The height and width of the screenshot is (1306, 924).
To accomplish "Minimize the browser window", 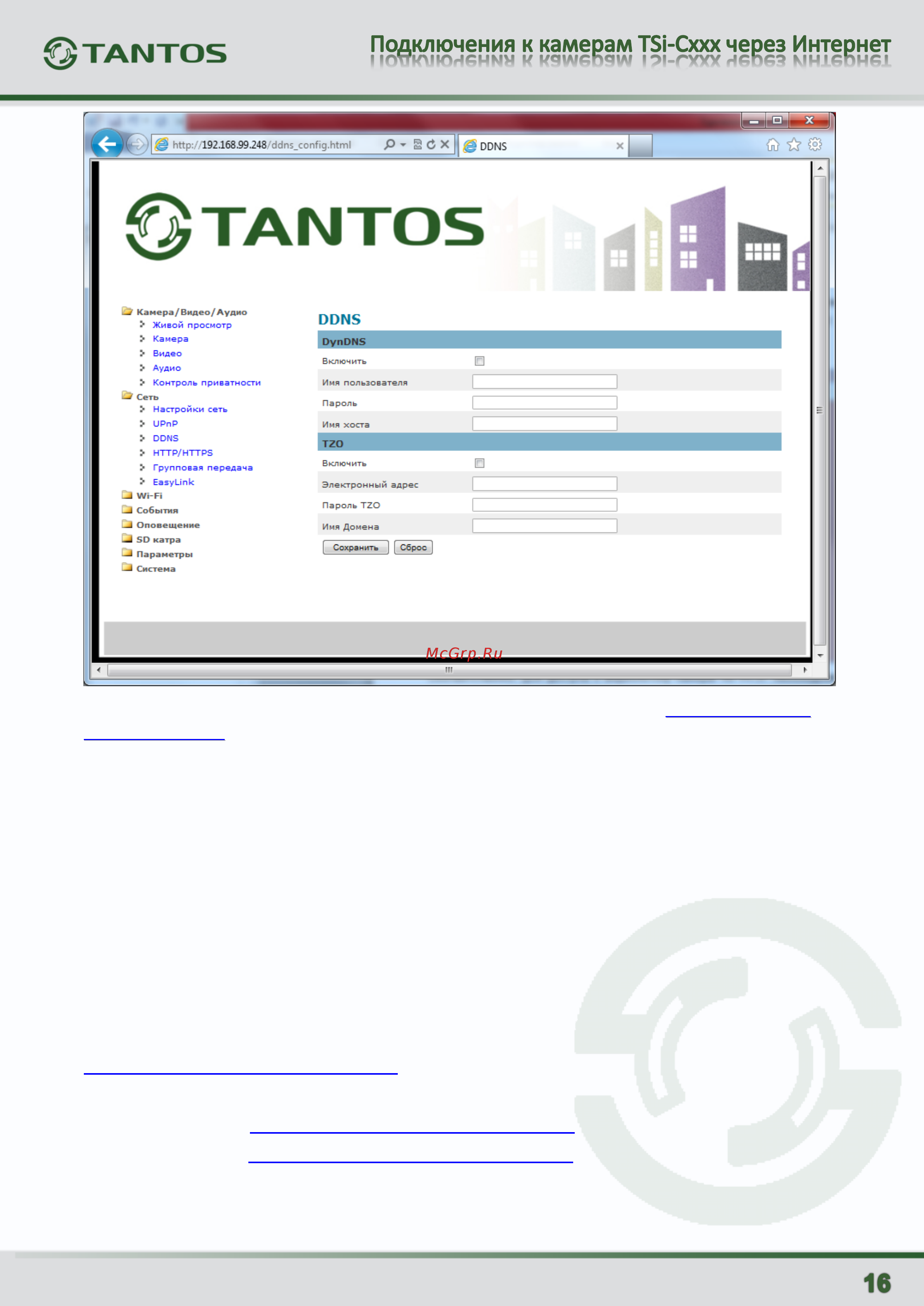I will 754,121.
